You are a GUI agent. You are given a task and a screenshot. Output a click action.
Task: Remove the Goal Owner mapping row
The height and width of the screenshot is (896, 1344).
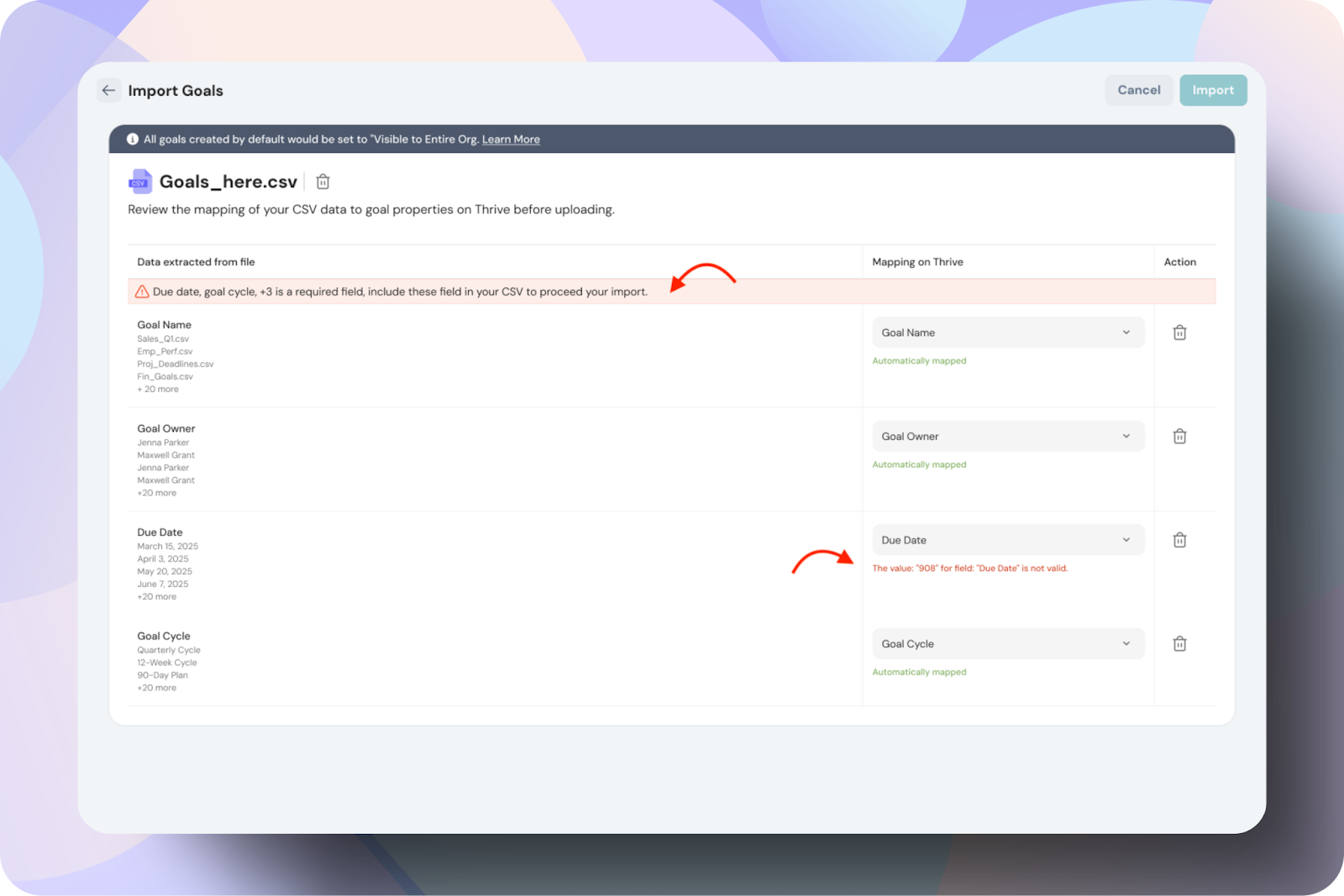pyautogui.click(x=1179, y=437)
